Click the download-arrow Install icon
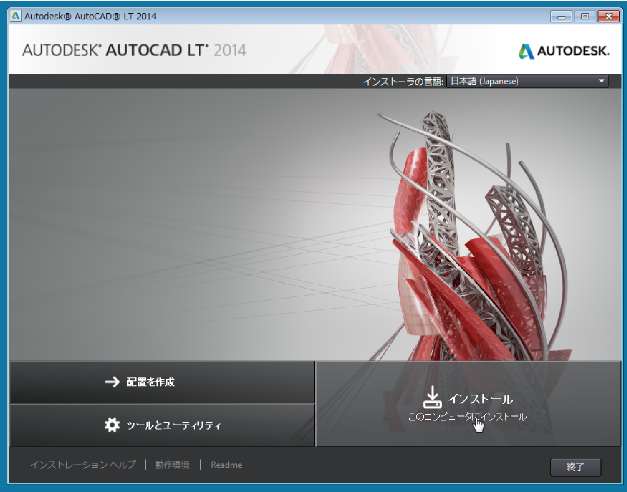The width and height of the screenshot is (627, 492). pyautogui.click(x=432, y=397)
